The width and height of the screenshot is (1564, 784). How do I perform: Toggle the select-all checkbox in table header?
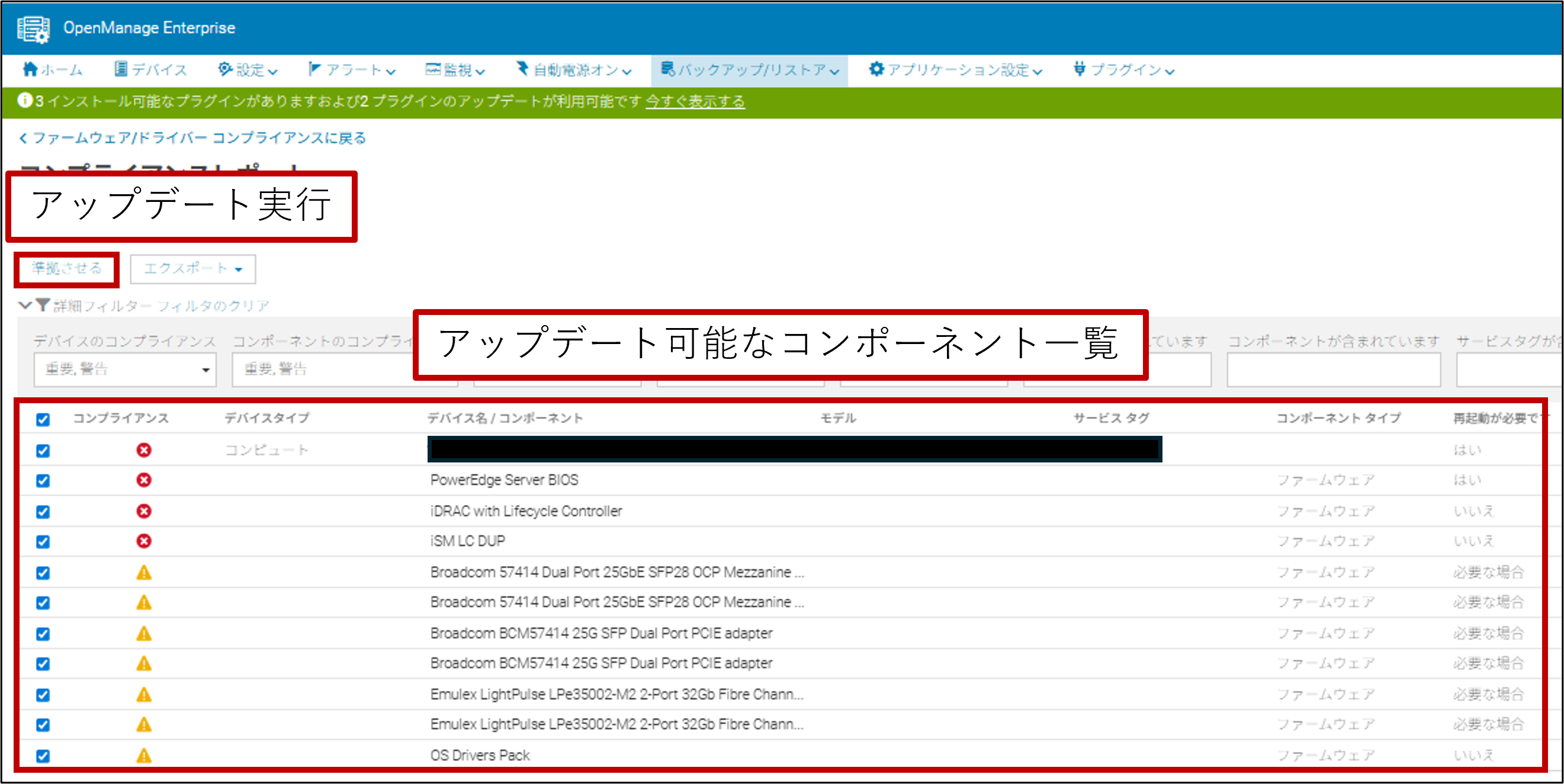point(43,419)
